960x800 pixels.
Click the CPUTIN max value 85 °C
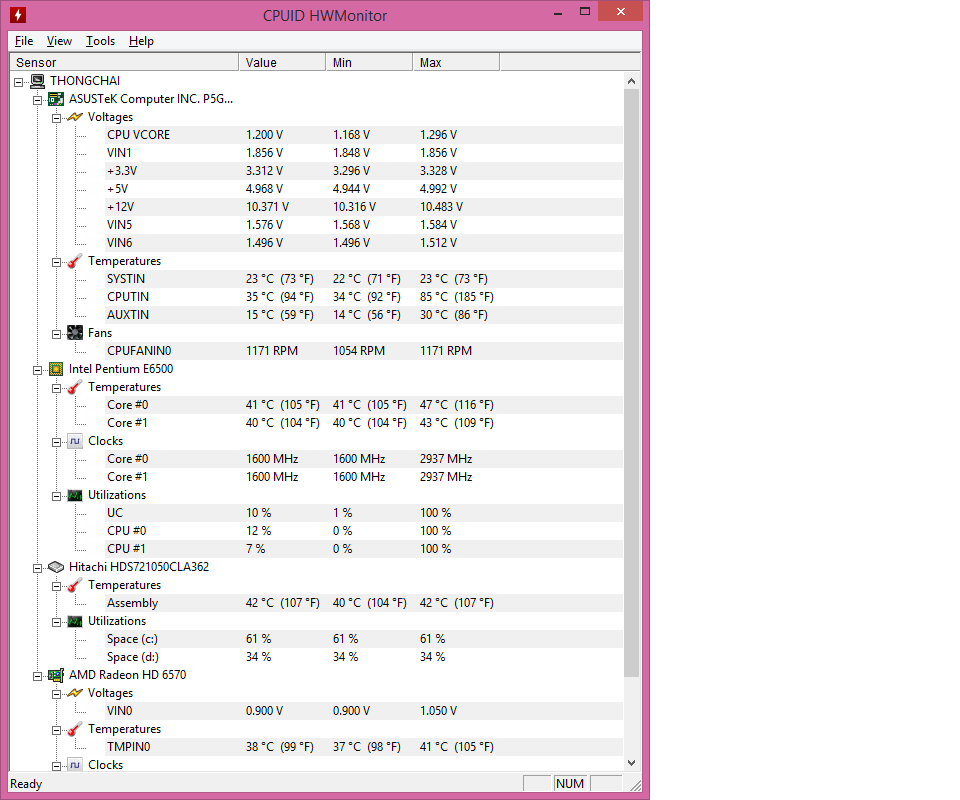pos(457,297)
